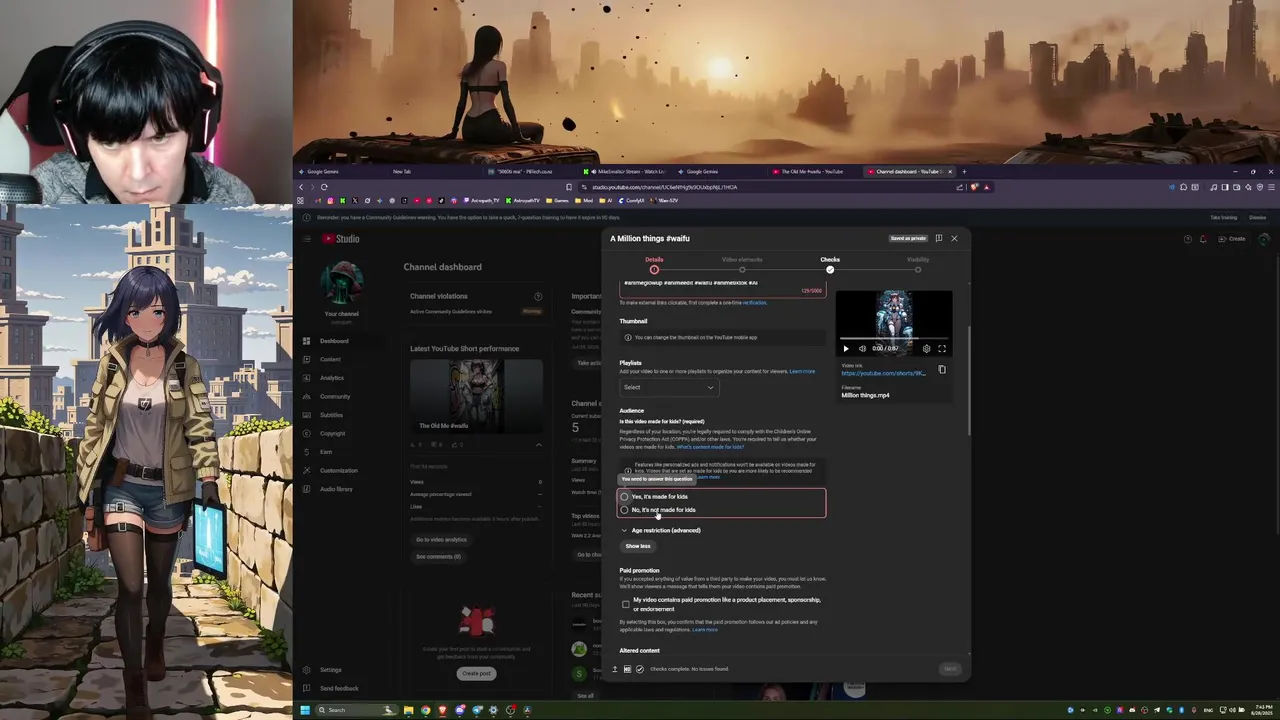The height and width of the screenshot is (720, 1280).
Task: Open File Explorer from the taskbar
Action: click(408, 710)
